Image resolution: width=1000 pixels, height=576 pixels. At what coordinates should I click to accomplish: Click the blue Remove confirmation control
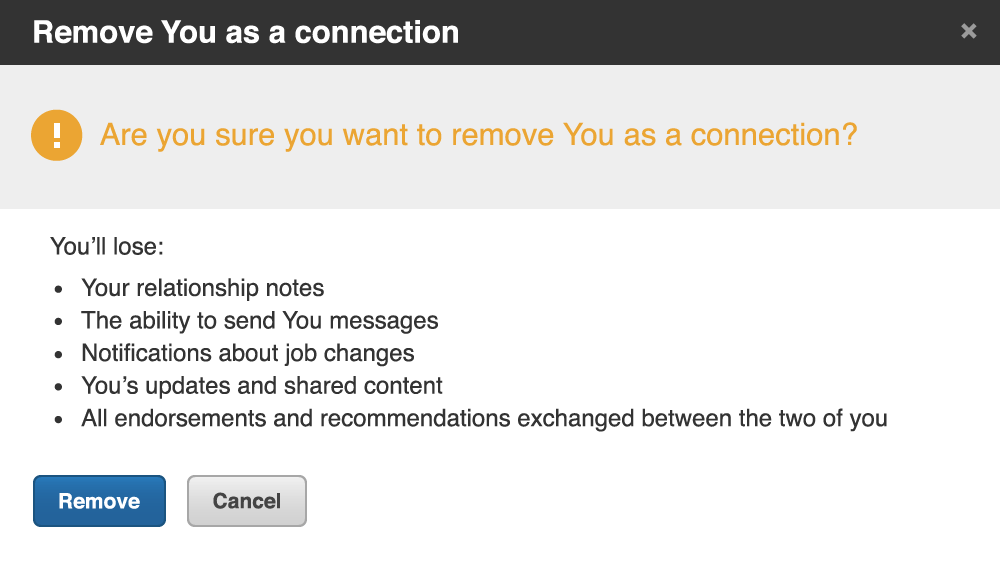pyautogui.click(x=99, y=501)
